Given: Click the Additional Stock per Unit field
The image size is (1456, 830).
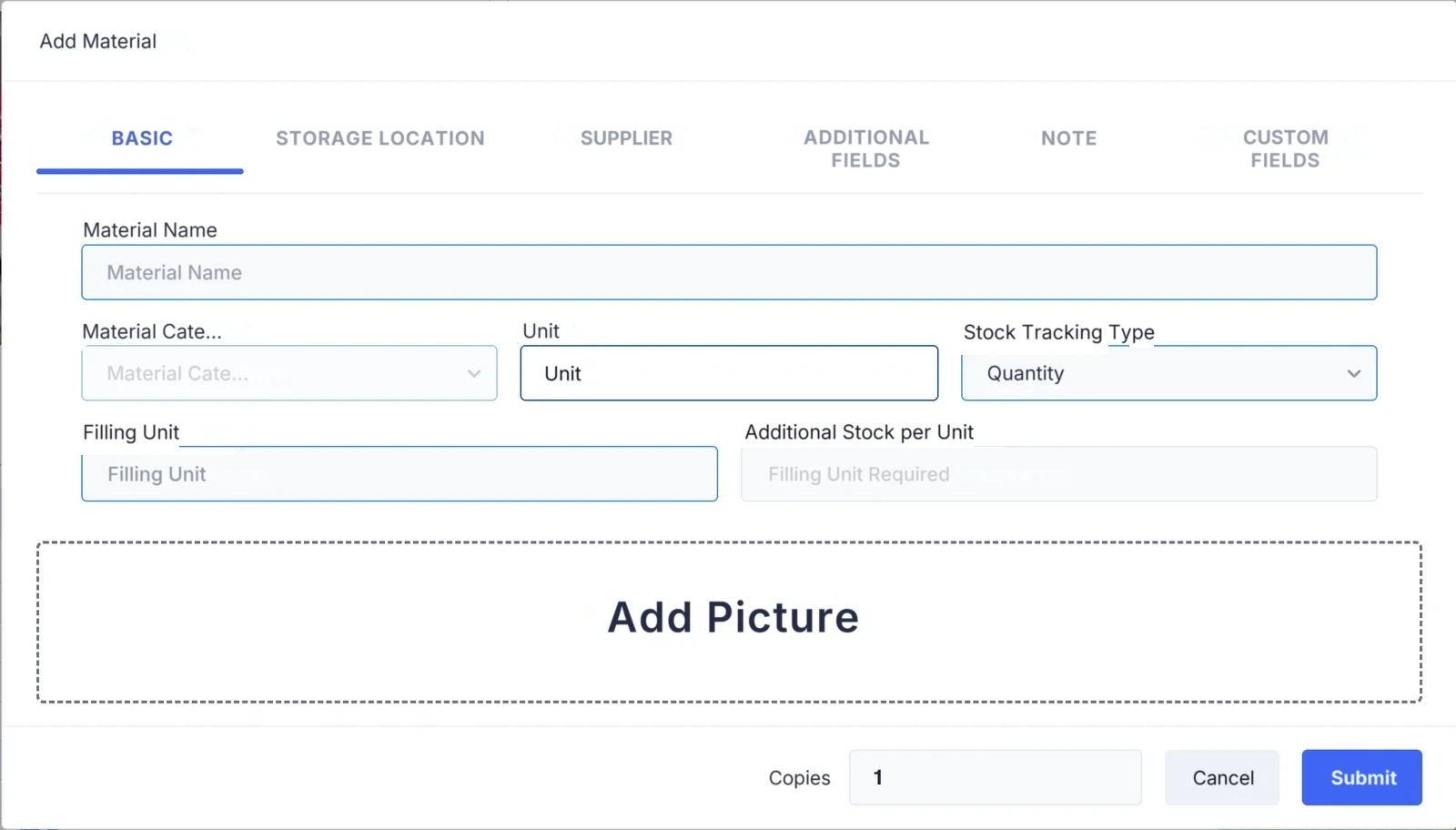Looking at the screenshot, I should tap(1058, 474).
